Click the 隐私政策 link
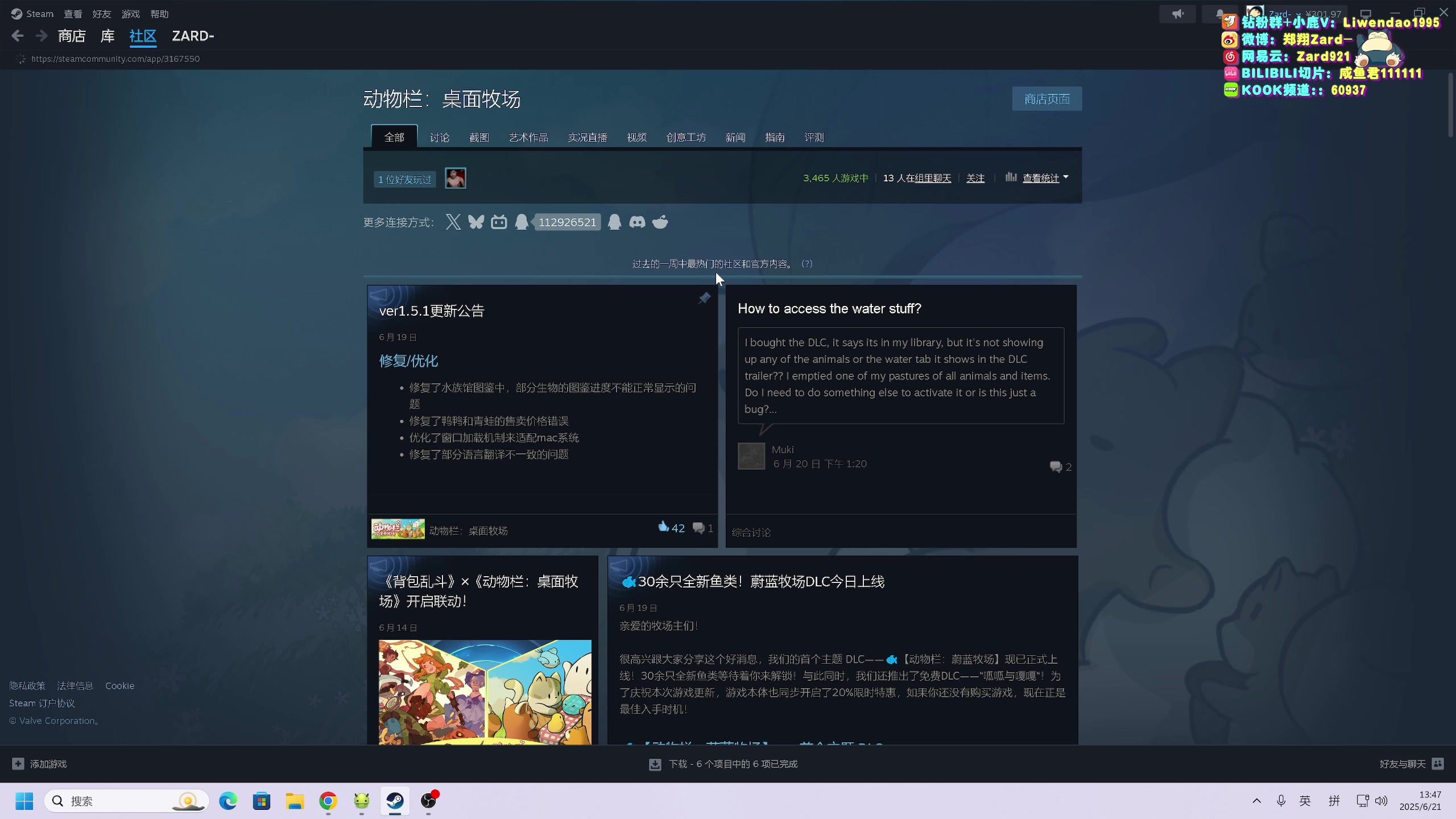1456x819 pixels. click(x=27, y=686)
